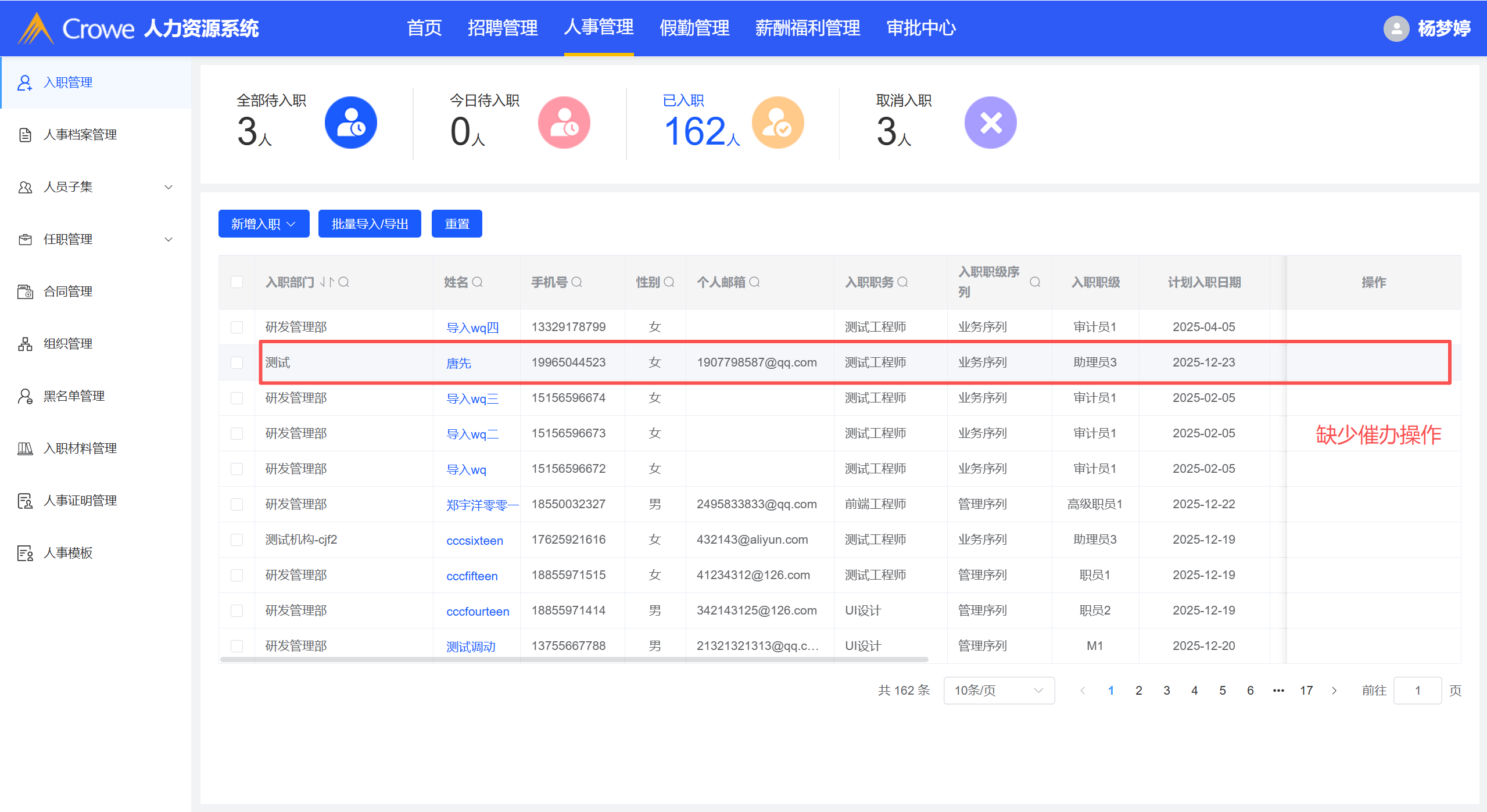1487x812 pixels.
Task: Toggle the select-all checkbox in table header
Action: coord(237,282)
